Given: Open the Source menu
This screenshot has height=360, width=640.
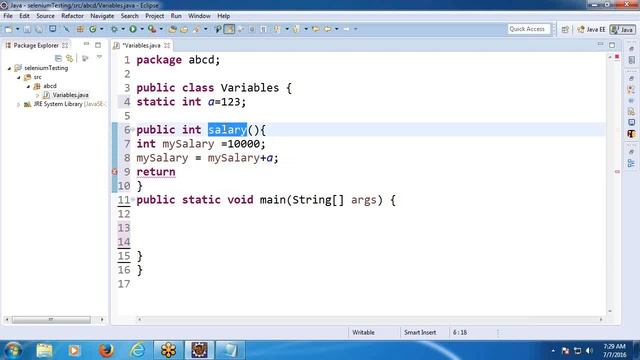Looking at the screenshot, I should point(45,16).
